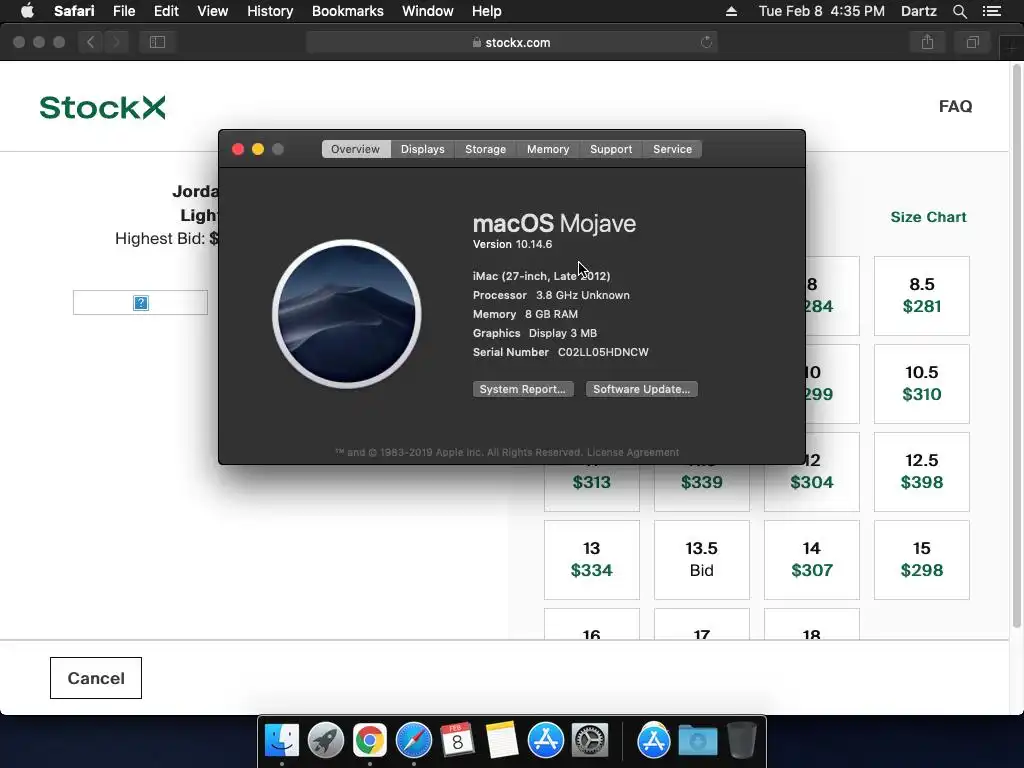Click the Version 10.14.6 text
The width and height of the screenshot is (1024, 768).
point(513,244)
